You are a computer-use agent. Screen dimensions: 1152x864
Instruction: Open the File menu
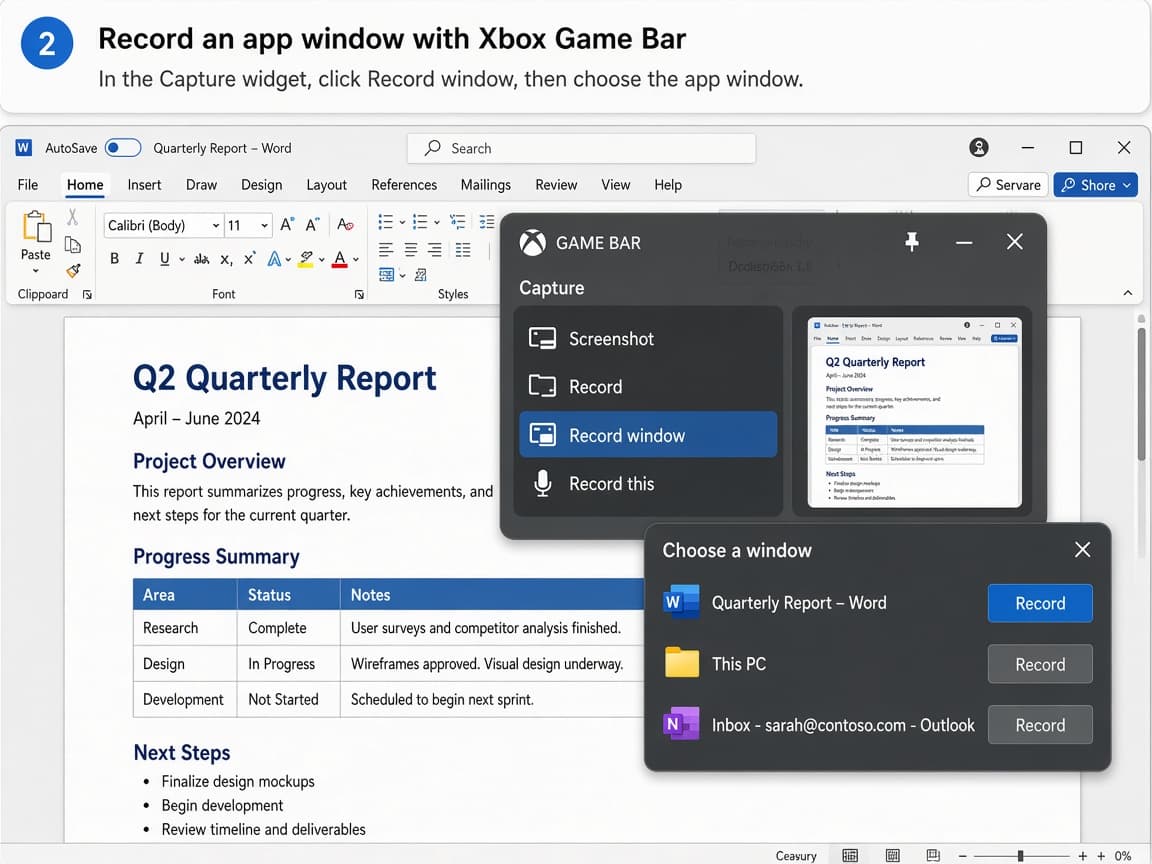(x=28, y=185)
